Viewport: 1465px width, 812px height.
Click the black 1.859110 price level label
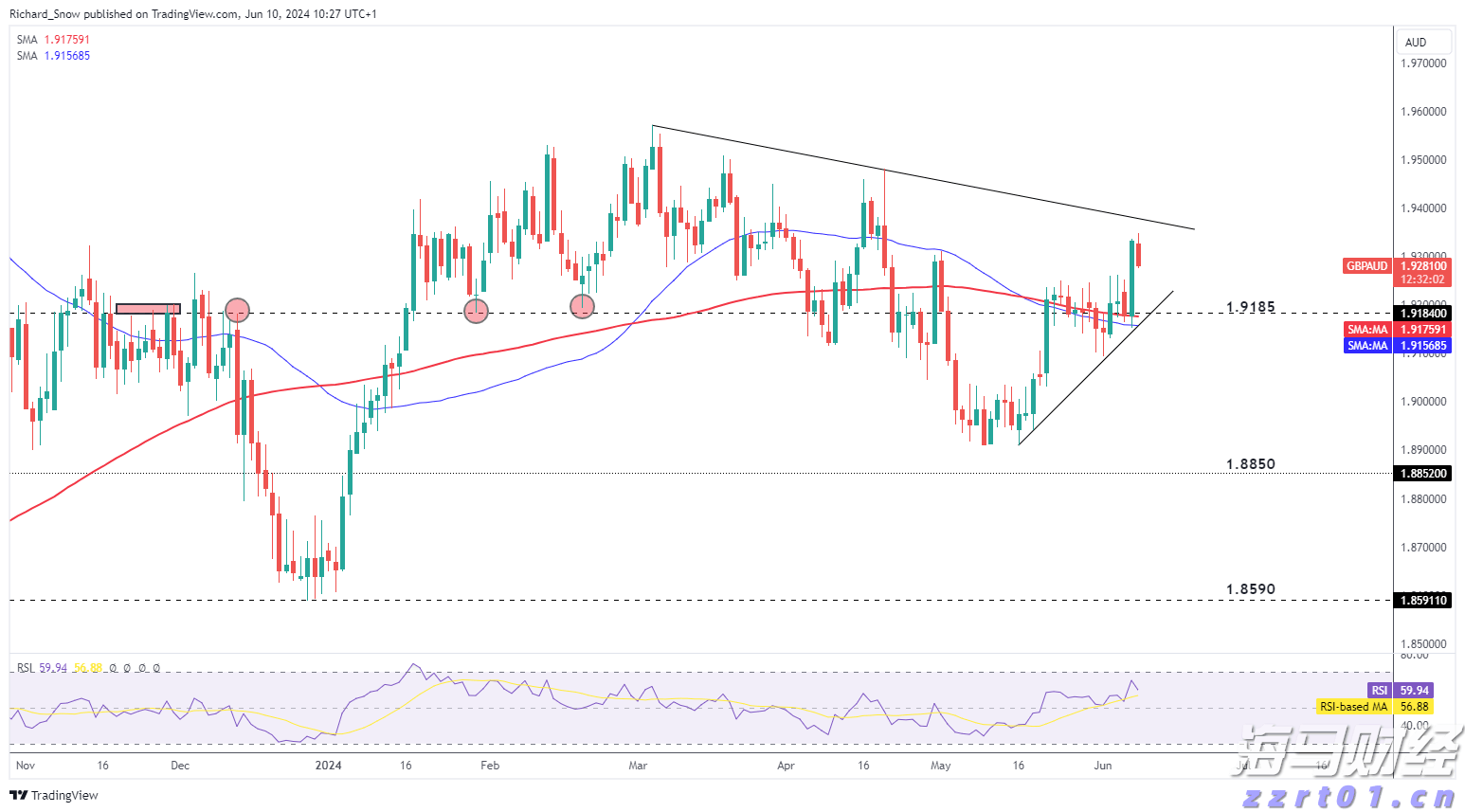[x=1422, y=601]
